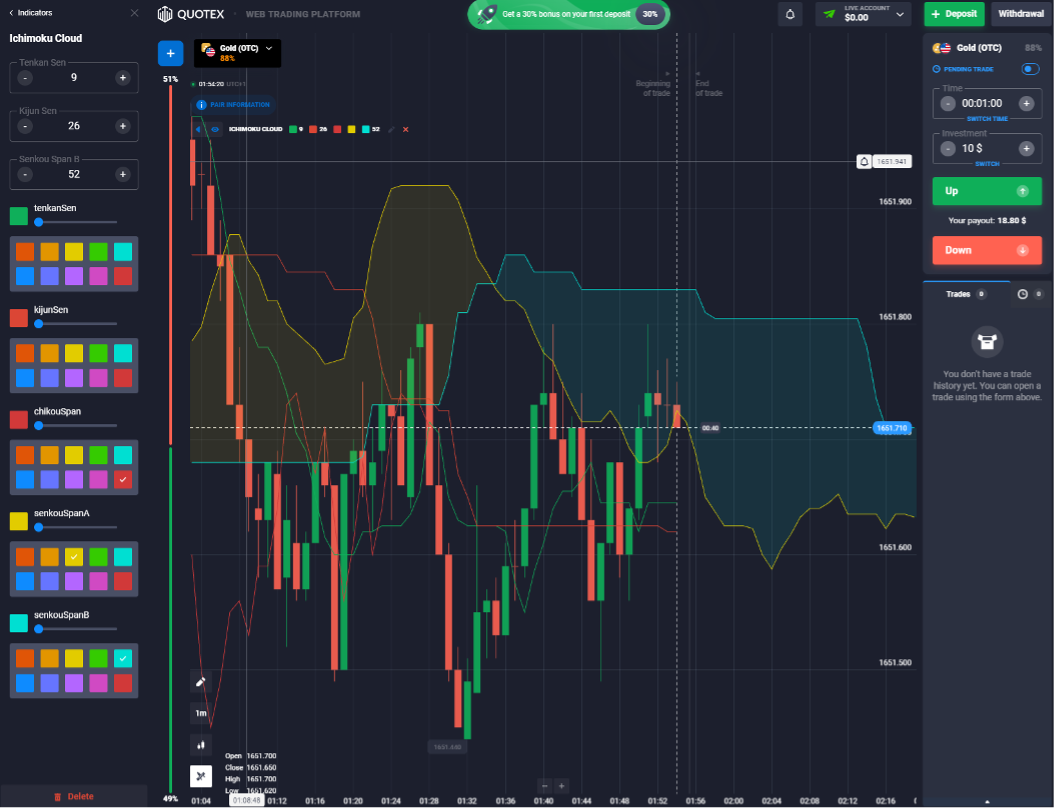This screenshot has width=1057, height=809.
Task: Open the pending trades clock tab
Action: click(x=1022, y=293)
